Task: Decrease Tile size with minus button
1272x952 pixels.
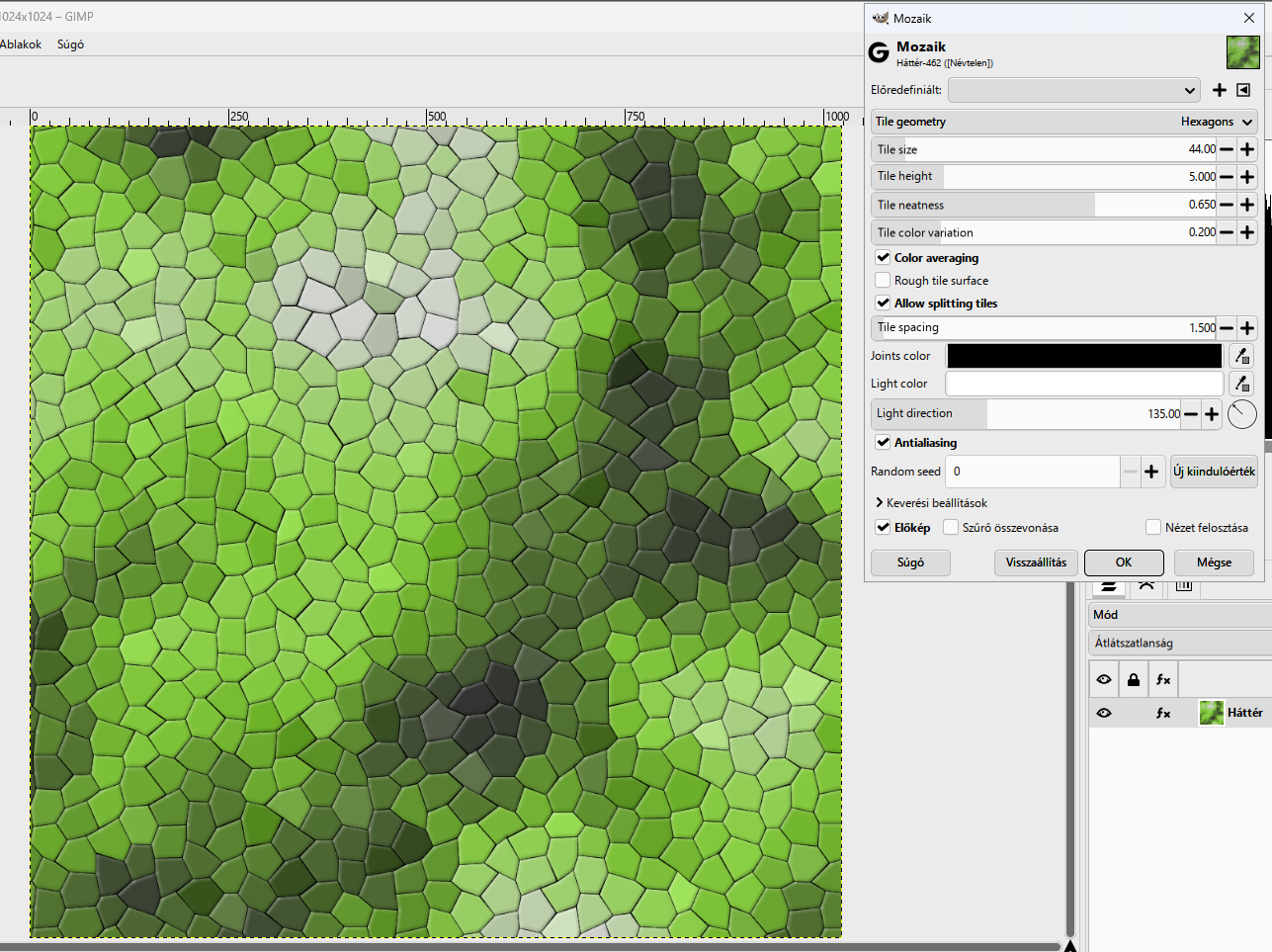Action: click(1227, 149)
